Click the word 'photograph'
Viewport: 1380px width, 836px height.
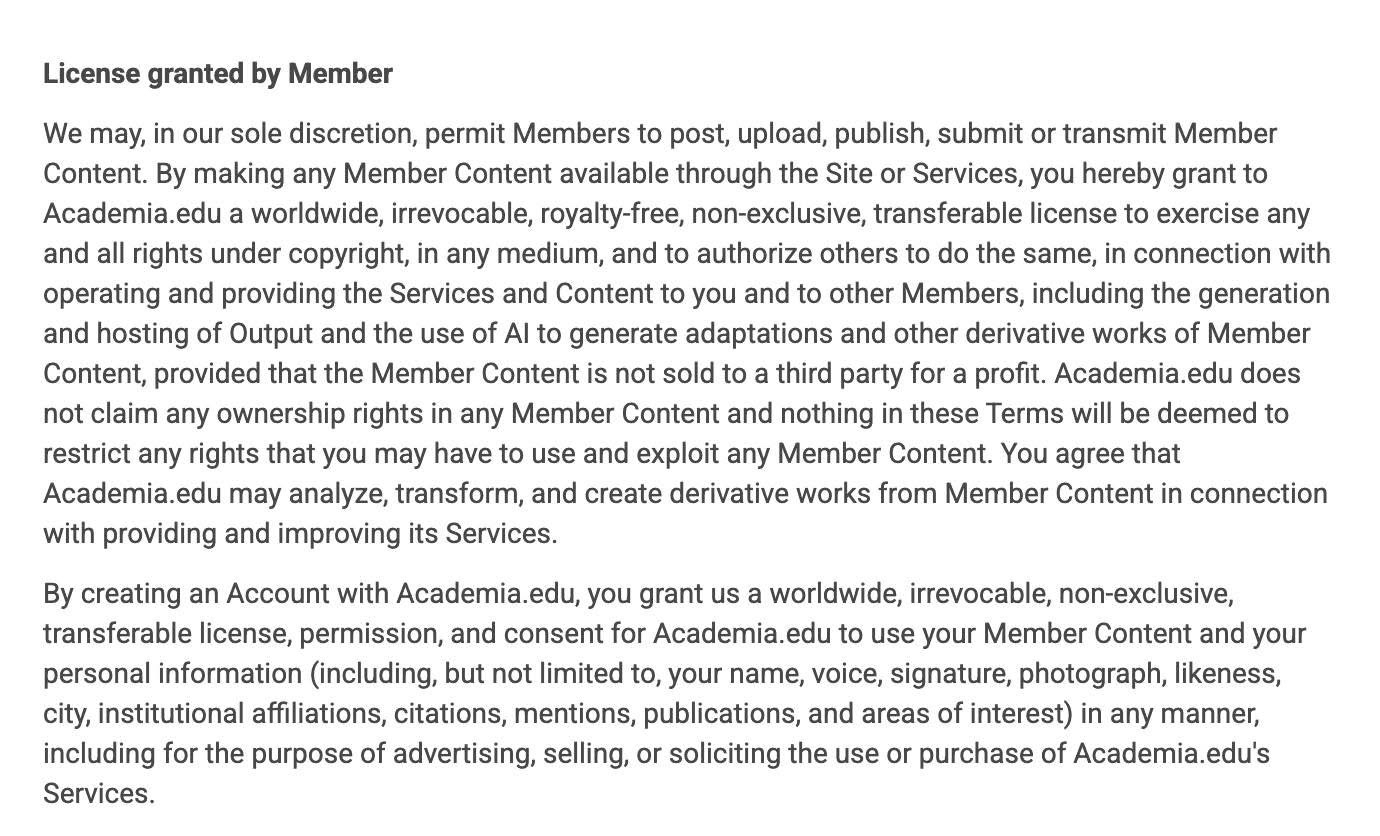click(x=1090, y=674)
